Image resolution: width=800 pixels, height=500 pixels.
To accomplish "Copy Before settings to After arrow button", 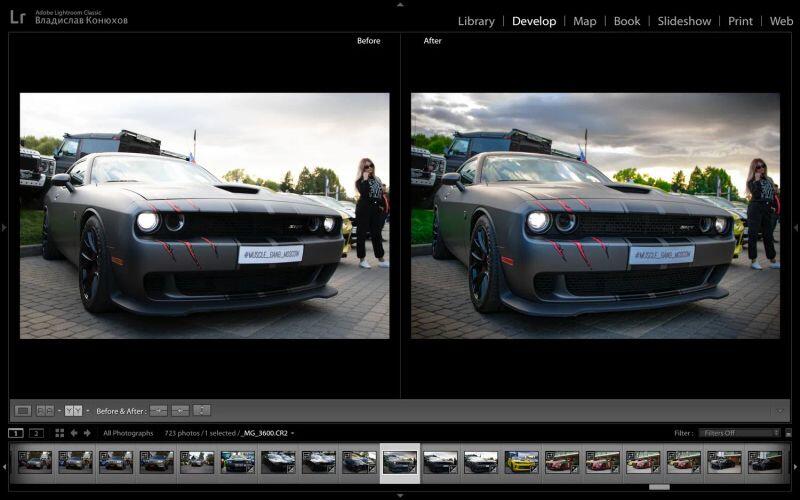I will tap(158, 411).
